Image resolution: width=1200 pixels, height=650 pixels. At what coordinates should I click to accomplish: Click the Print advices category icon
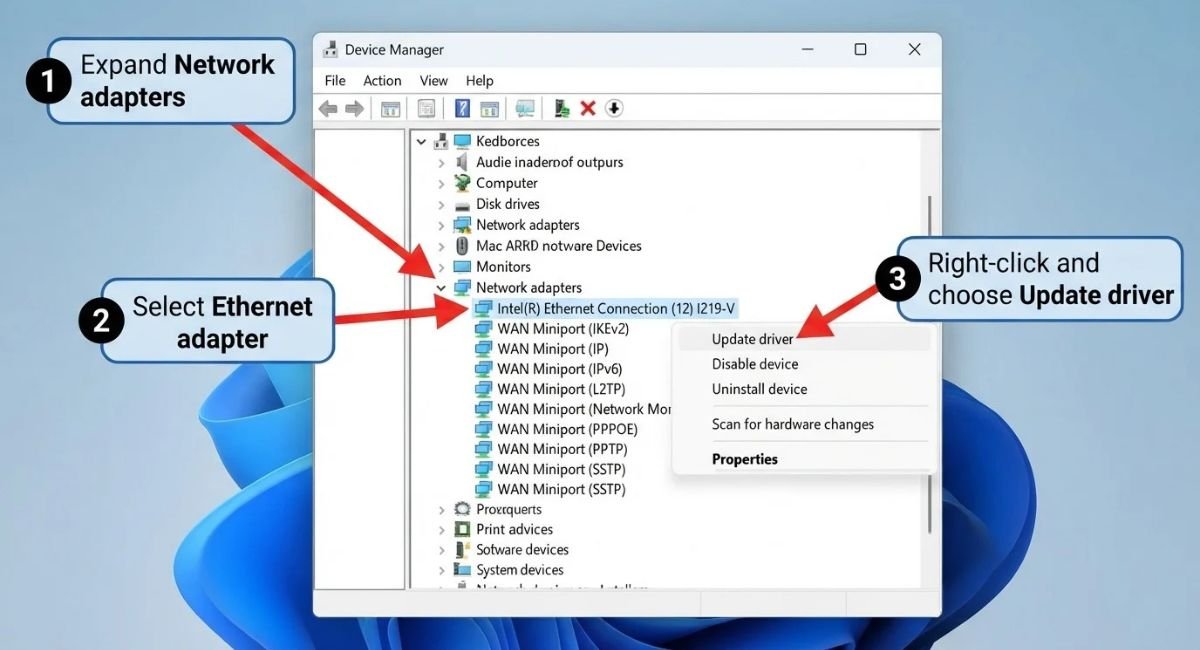click(x=462, y=529)
